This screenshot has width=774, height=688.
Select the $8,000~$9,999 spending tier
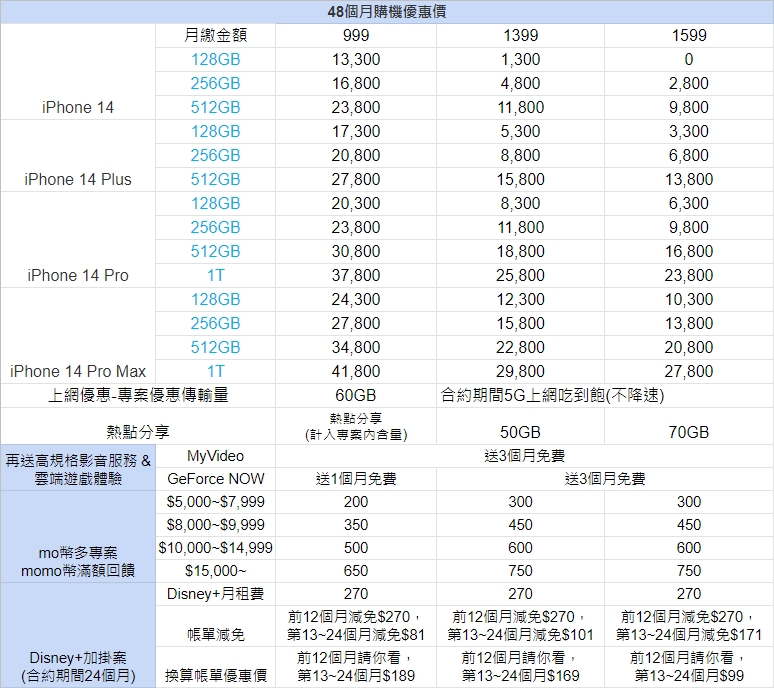(216, 525)
